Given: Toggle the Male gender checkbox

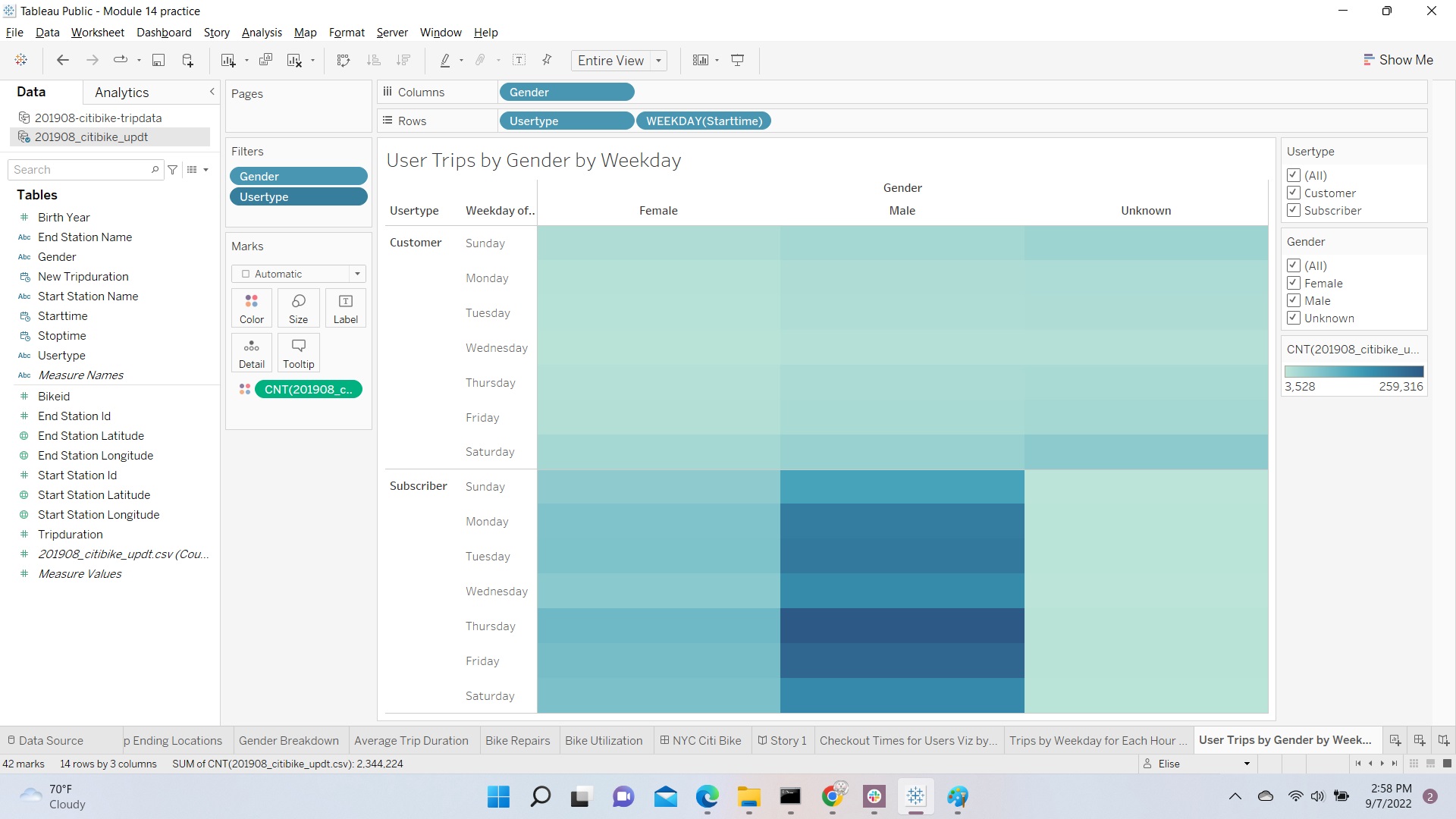Looking at the screenshot, I should click(x=1294, y=300).
